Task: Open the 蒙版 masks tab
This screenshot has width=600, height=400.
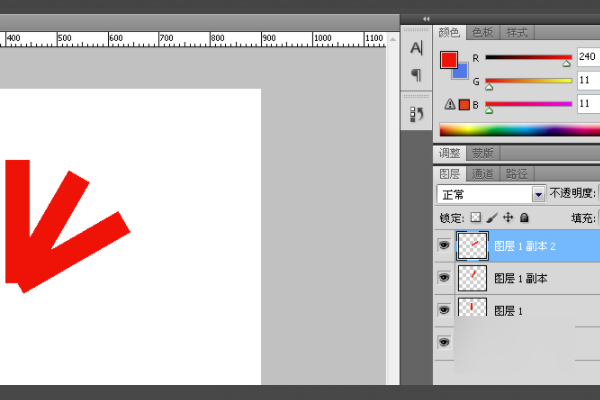Action: pos(484,153)
